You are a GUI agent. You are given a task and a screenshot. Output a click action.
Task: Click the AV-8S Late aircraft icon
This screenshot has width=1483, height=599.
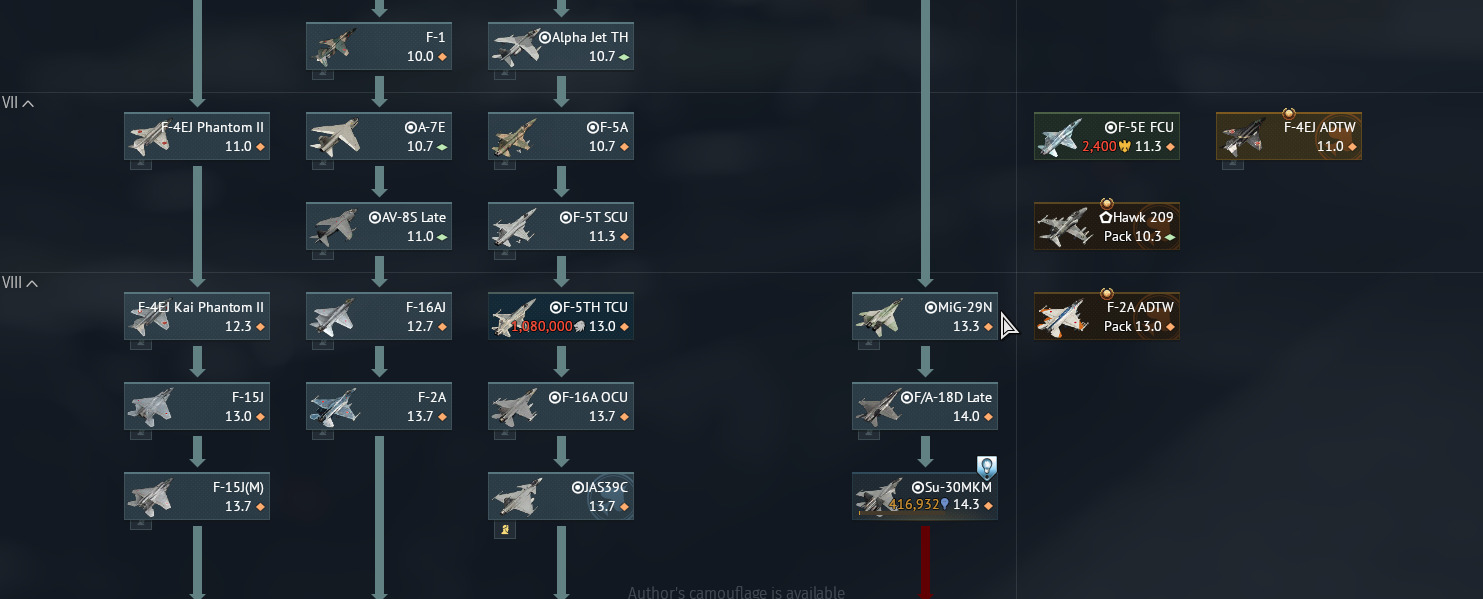[336, 226]
